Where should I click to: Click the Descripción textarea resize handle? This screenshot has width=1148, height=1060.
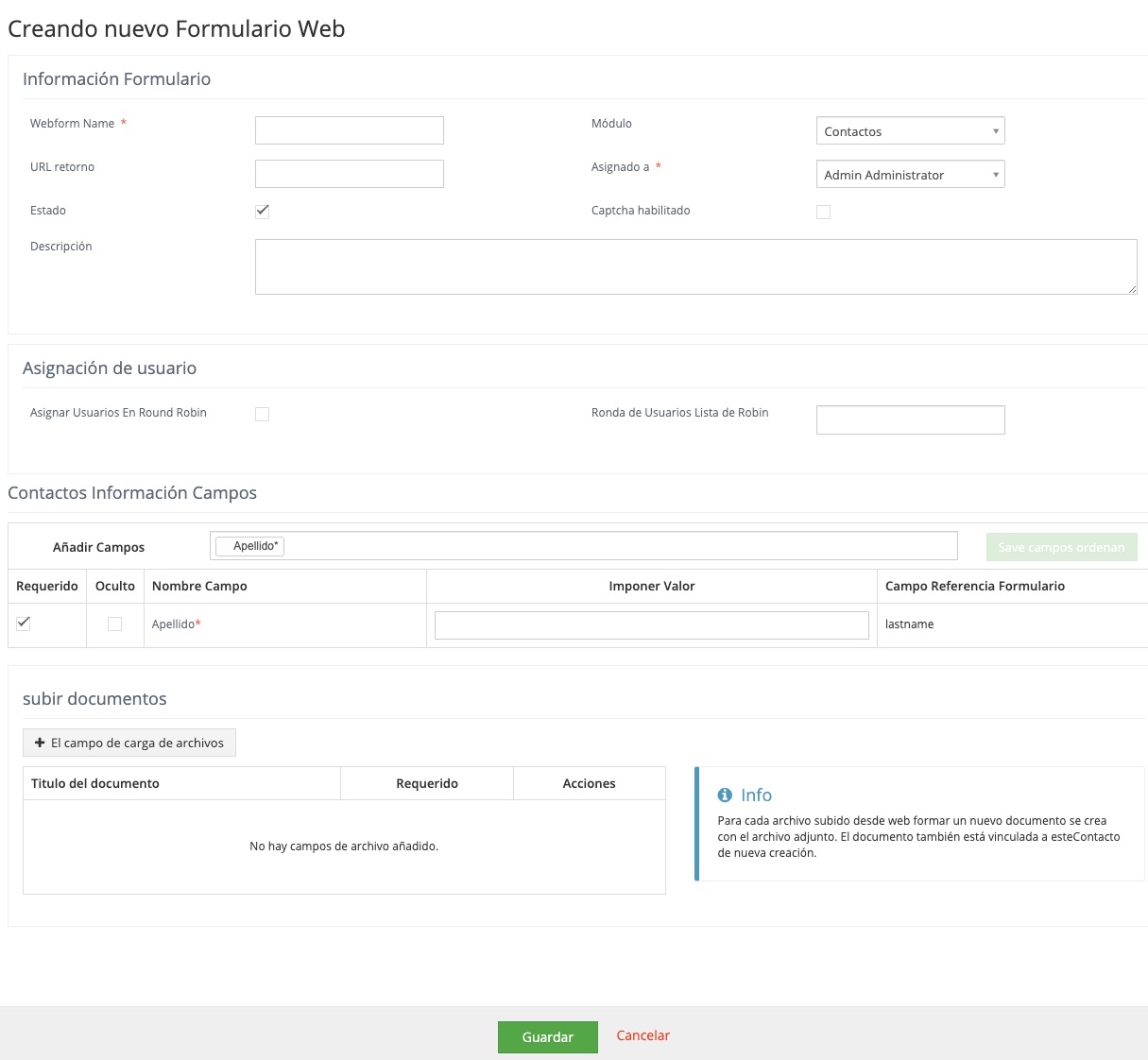click(x=1132, y=289)
